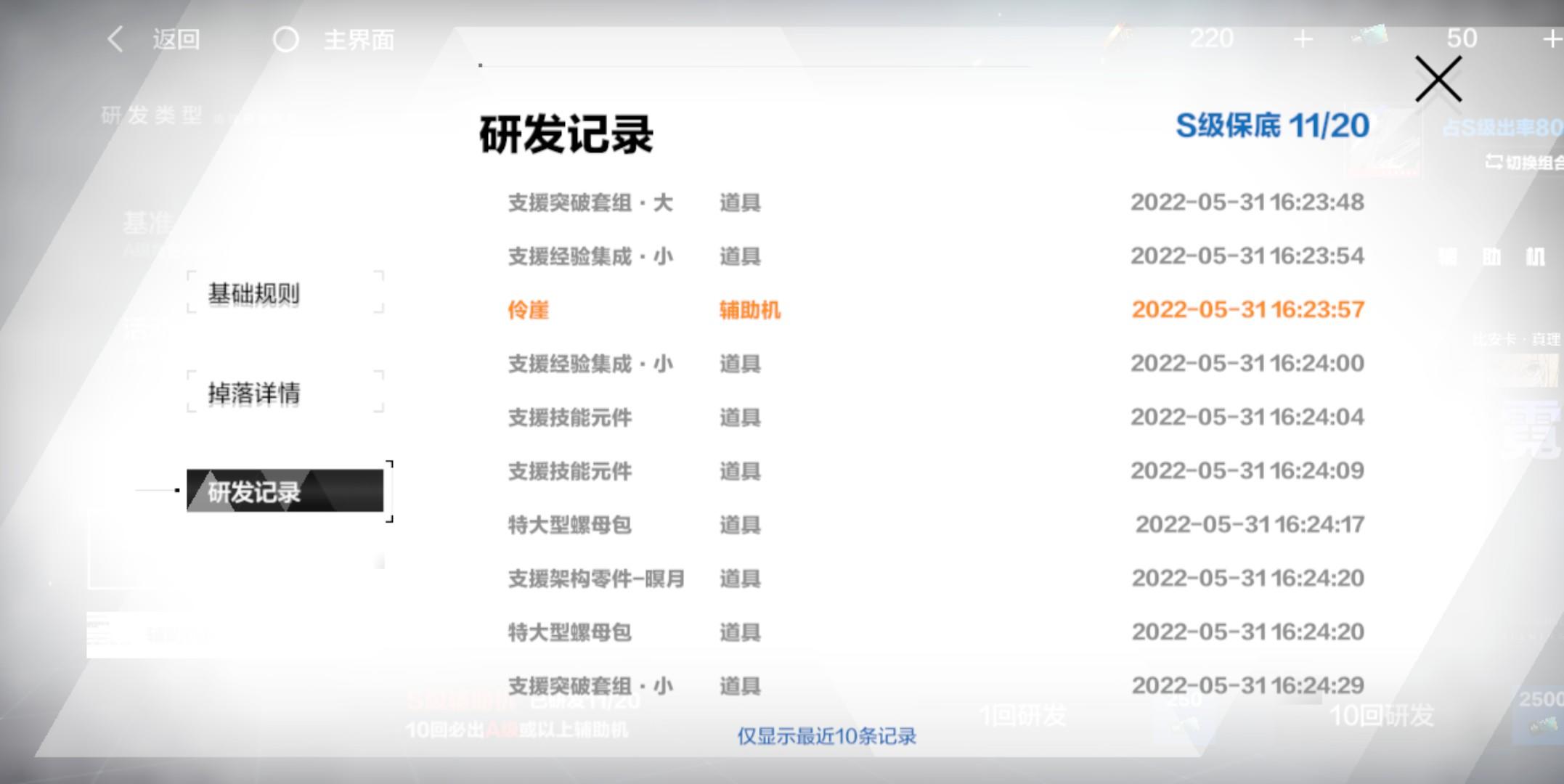This screenshot has height=784, width=1564.
Task: Click the timestamp 2022-05-31 16:23:57
Action: point(1248,310)
